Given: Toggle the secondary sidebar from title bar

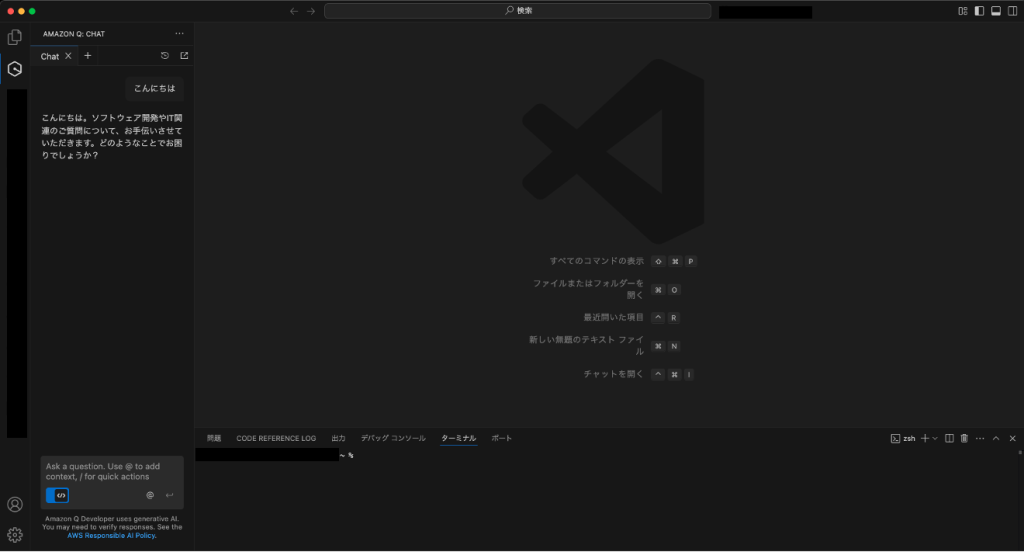Looking at the screenshot, I should [1012, 11].
